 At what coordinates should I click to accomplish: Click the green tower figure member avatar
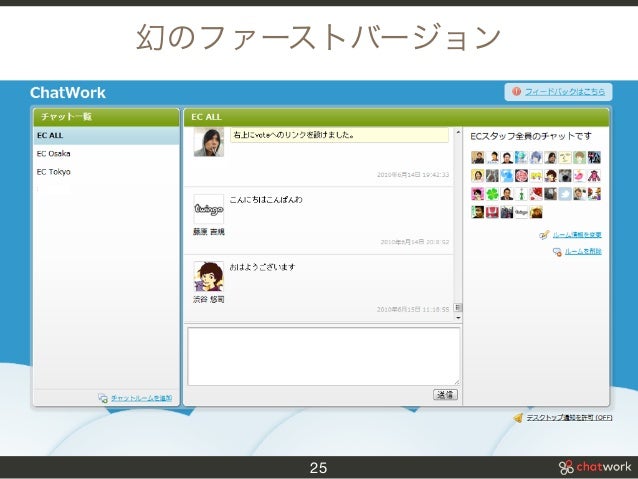[521, 194]
